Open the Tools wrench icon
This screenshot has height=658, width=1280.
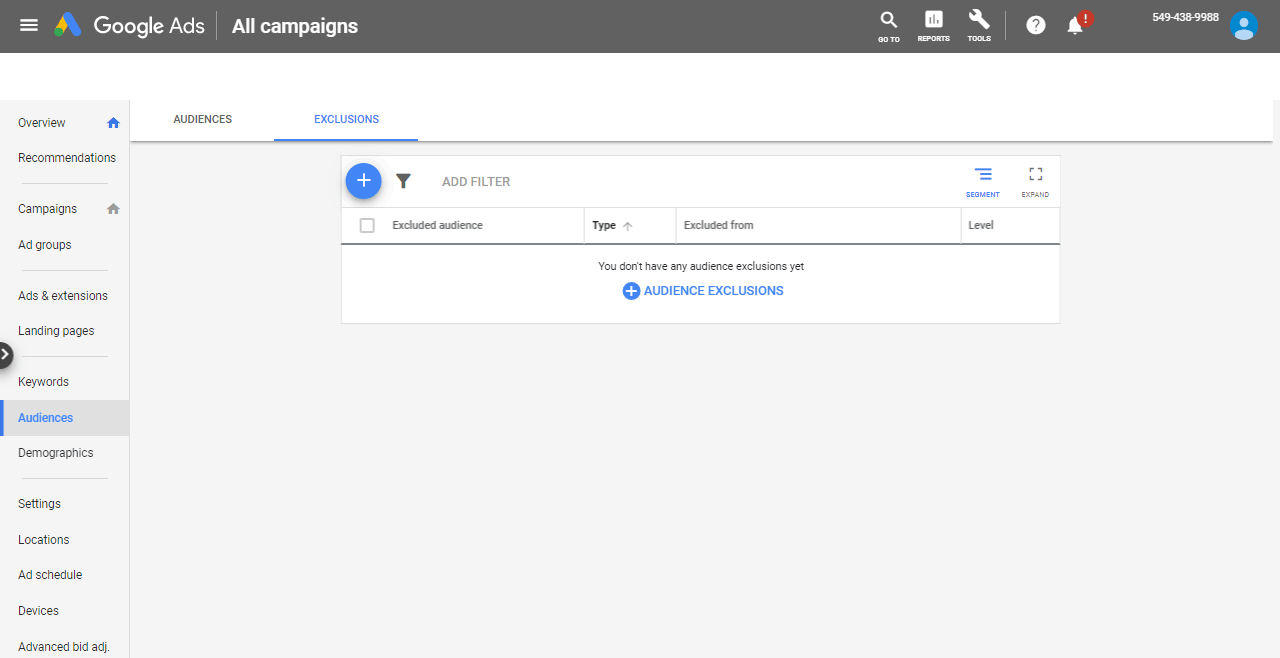[979, 25]
